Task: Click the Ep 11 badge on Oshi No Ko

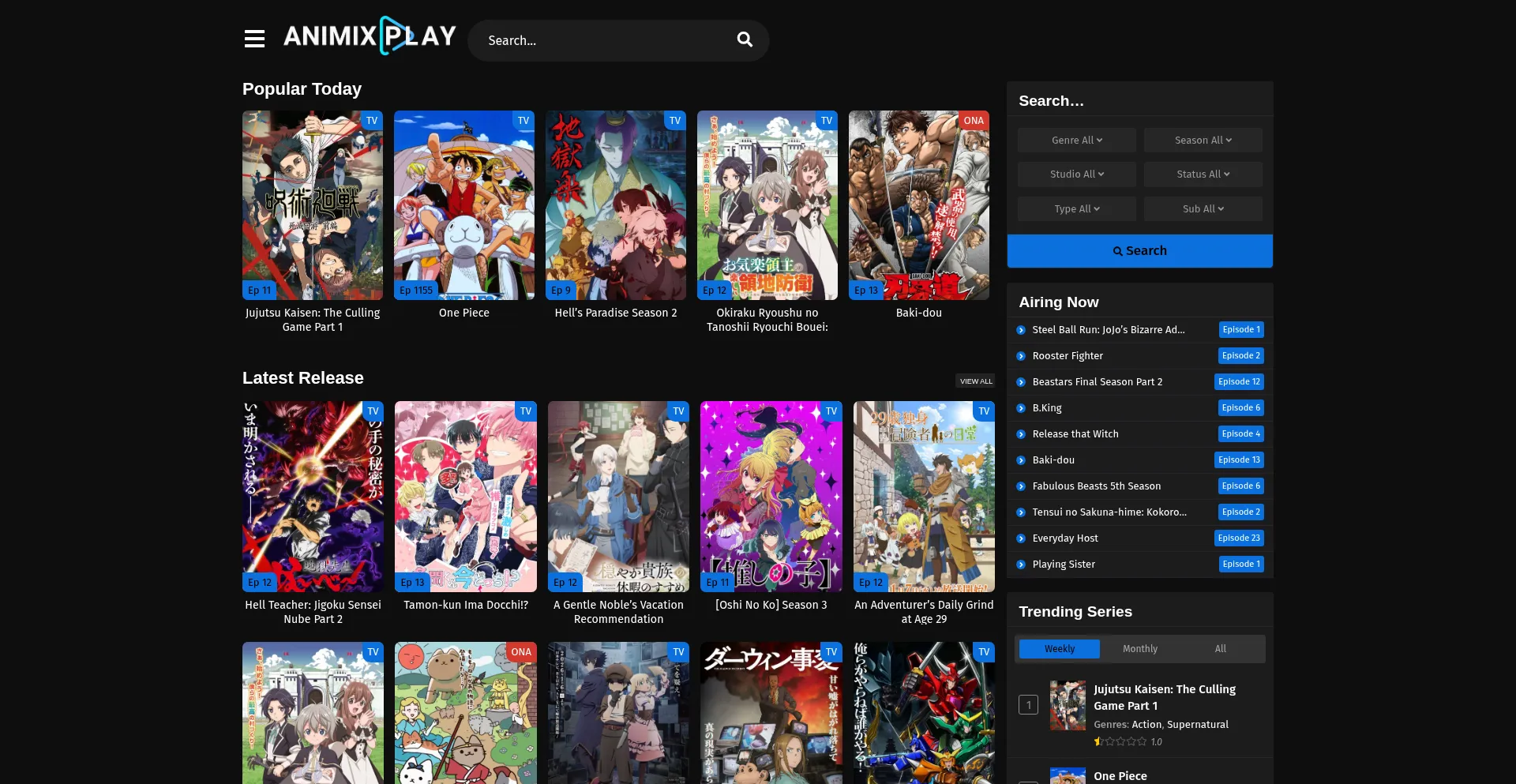Action: point(718,583)
